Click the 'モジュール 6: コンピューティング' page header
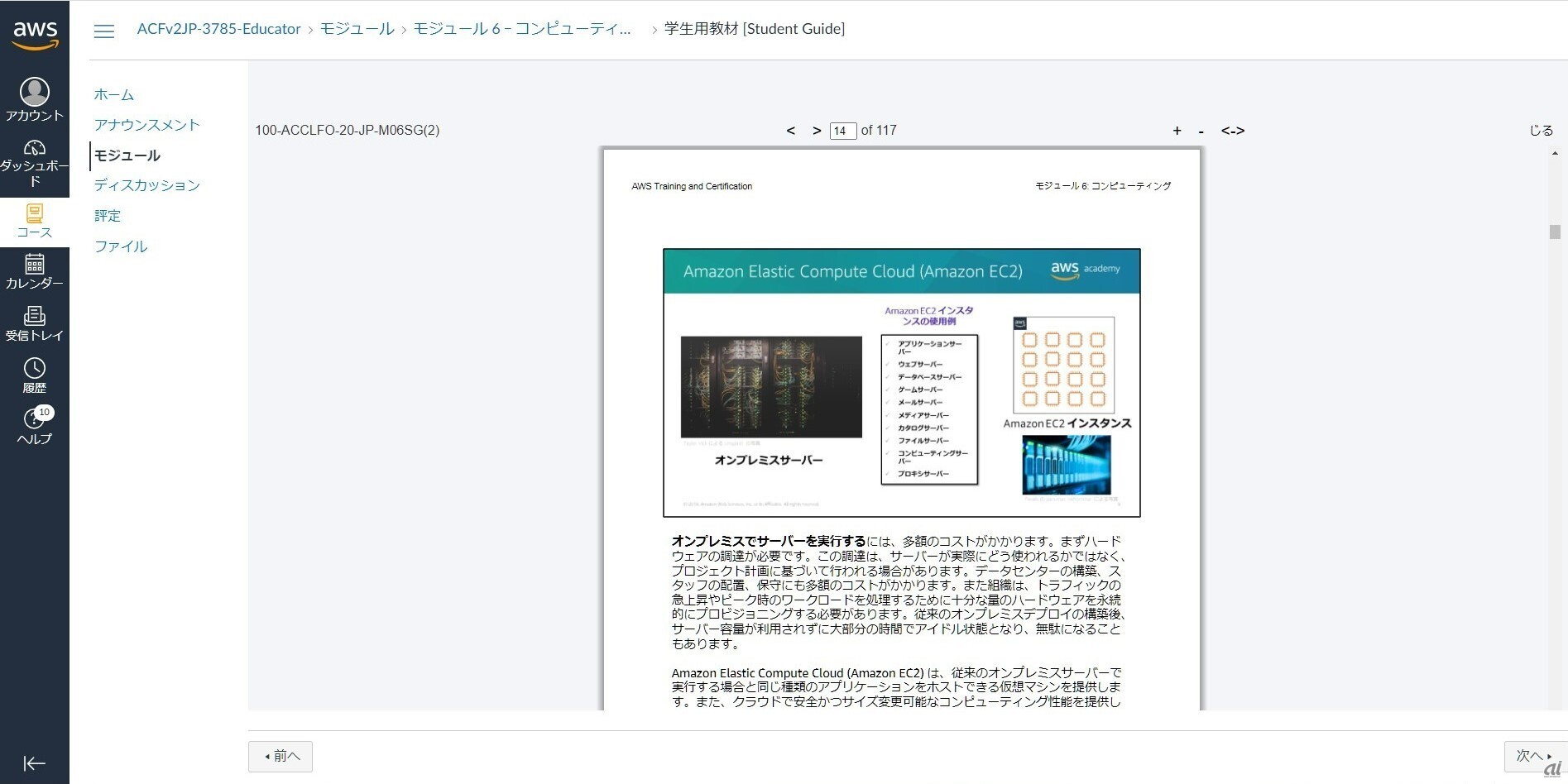This screenshot has height=784, width=1568. pos(1103,186)
